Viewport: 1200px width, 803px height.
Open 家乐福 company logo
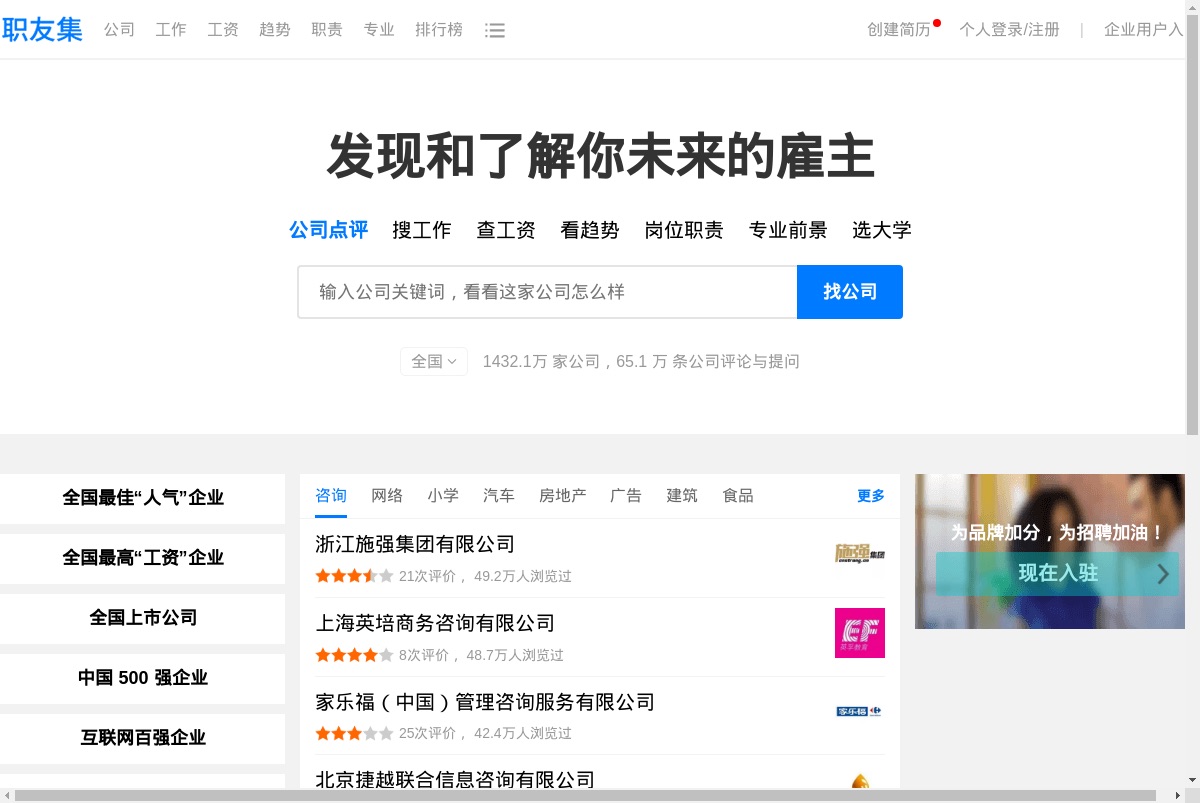click(860, 711)
